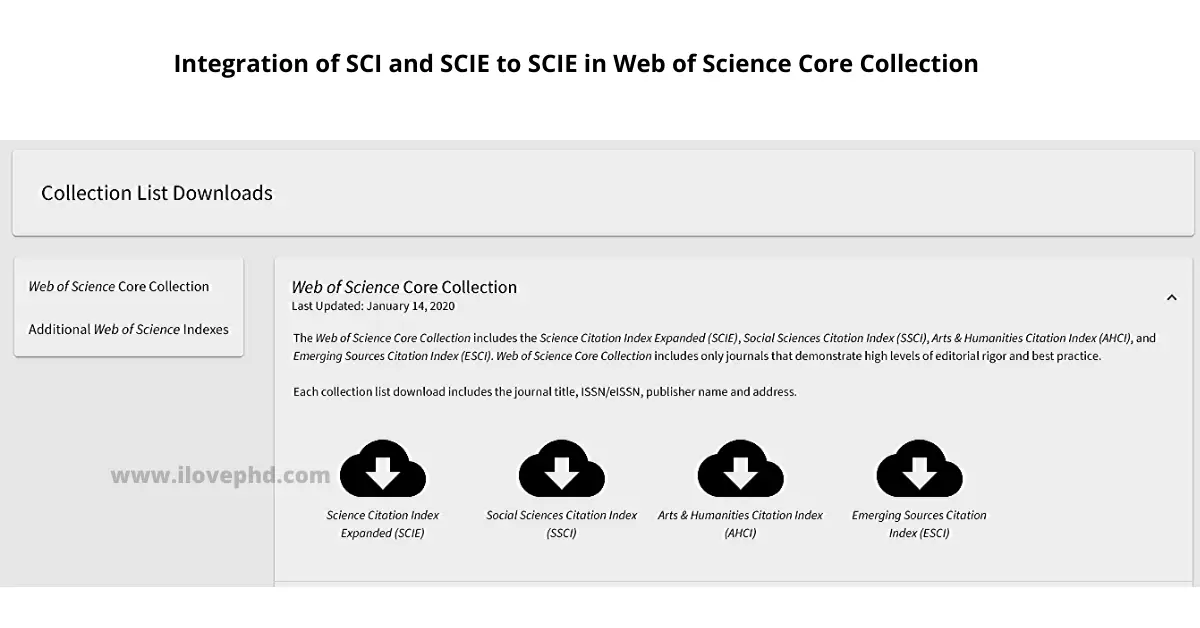Click the Arts & Humanities Citation Index download icon
This screenshot has width=1200, height=628.
(x=740, y=467)
